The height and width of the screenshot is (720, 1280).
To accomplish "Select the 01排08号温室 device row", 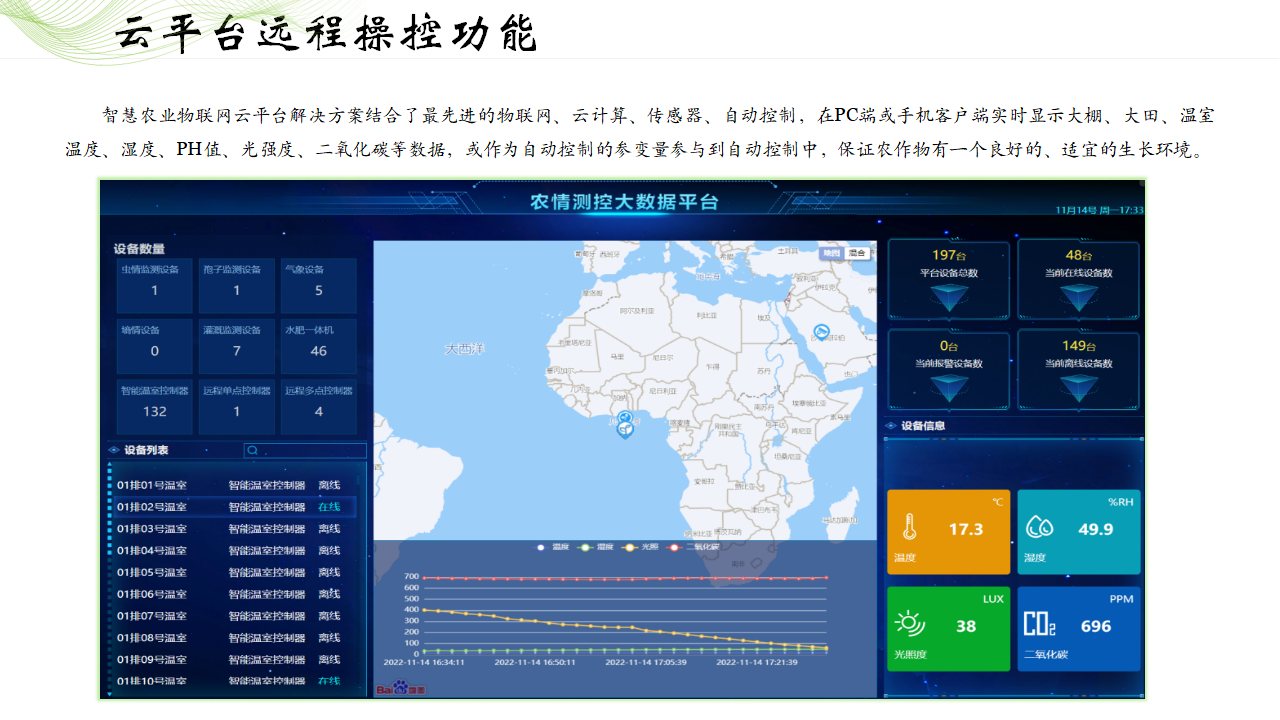I will coord(235,638).
